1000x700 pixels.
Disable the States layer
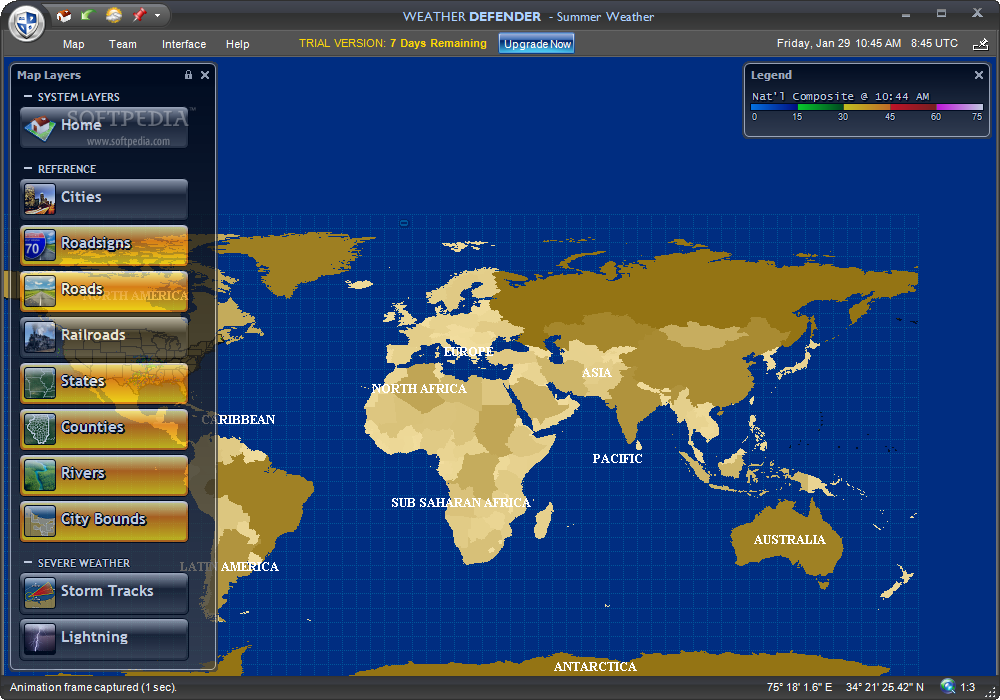104,383
